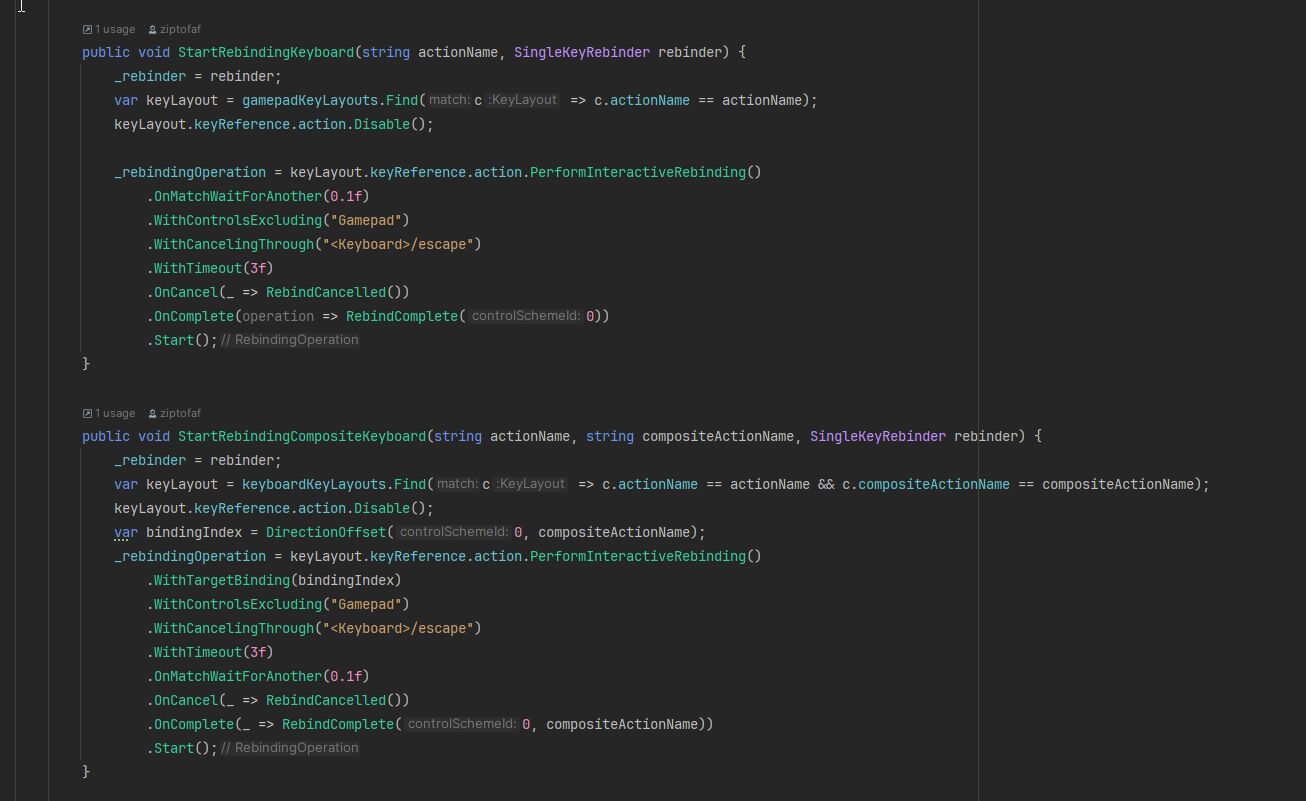Click usage icon above StartRebindingKeyboard method
The height and width of the screenshot is (801, 1306).
88,30
